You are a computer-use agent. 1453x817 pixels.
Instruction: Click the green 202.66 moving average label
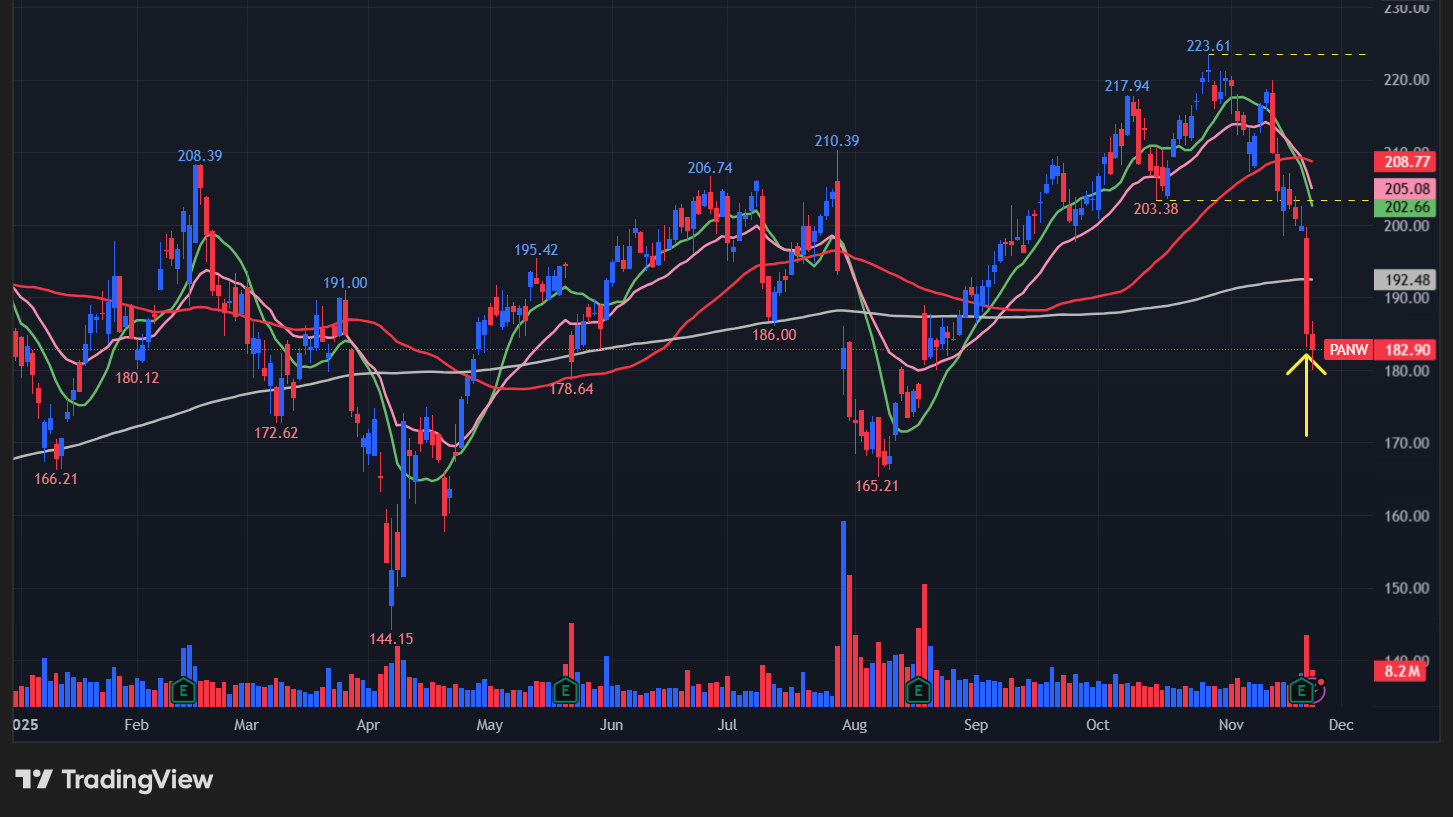pos(1409,207)
